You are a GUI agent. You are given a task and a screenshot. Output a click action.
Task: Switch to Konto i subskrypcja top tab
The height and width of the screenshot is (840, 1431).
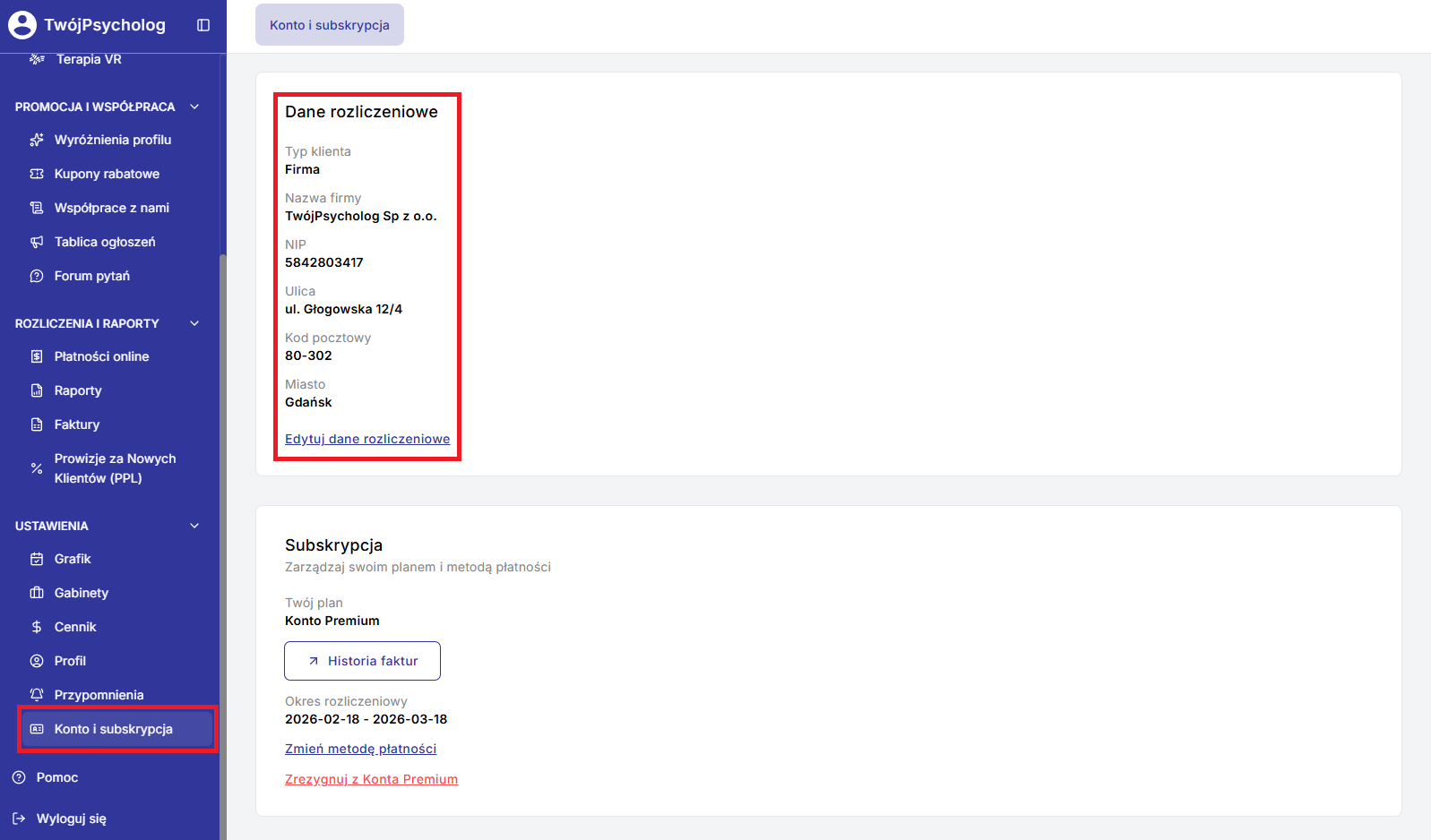(330, 25)
